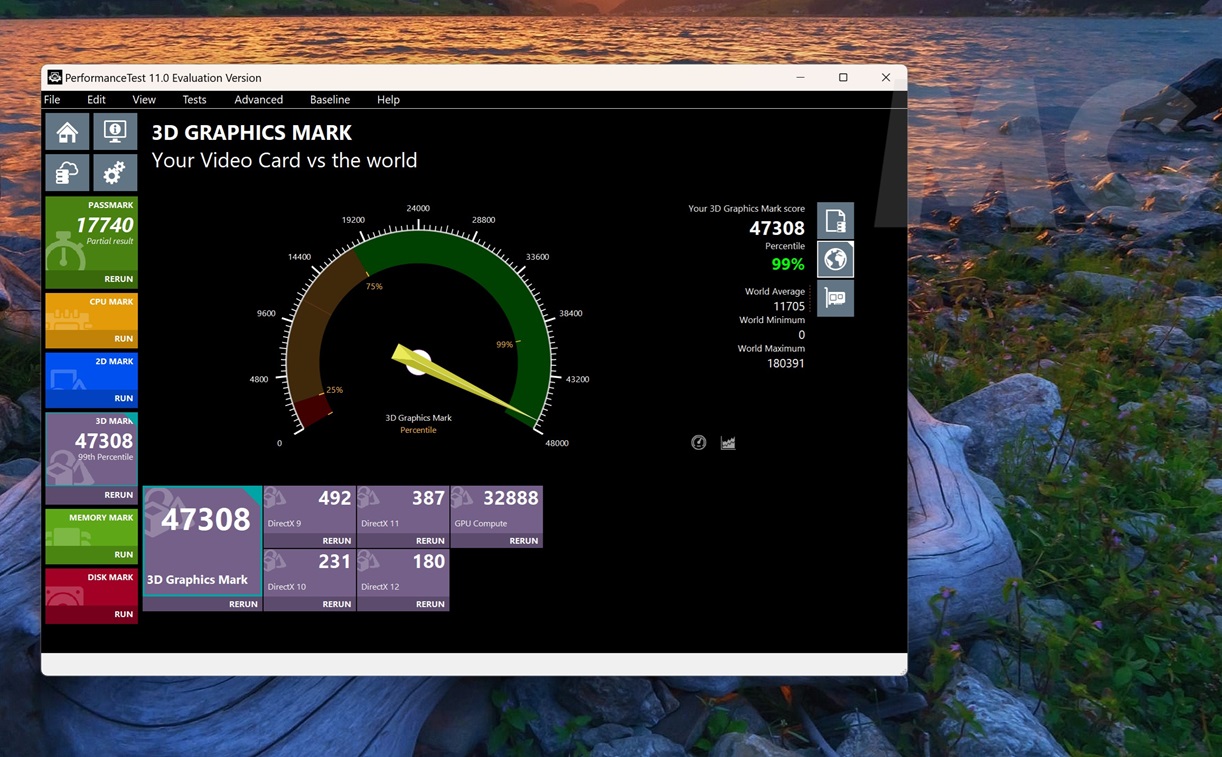Open the Tests menu
1222x757 pixels.
(x=194, y=100)
